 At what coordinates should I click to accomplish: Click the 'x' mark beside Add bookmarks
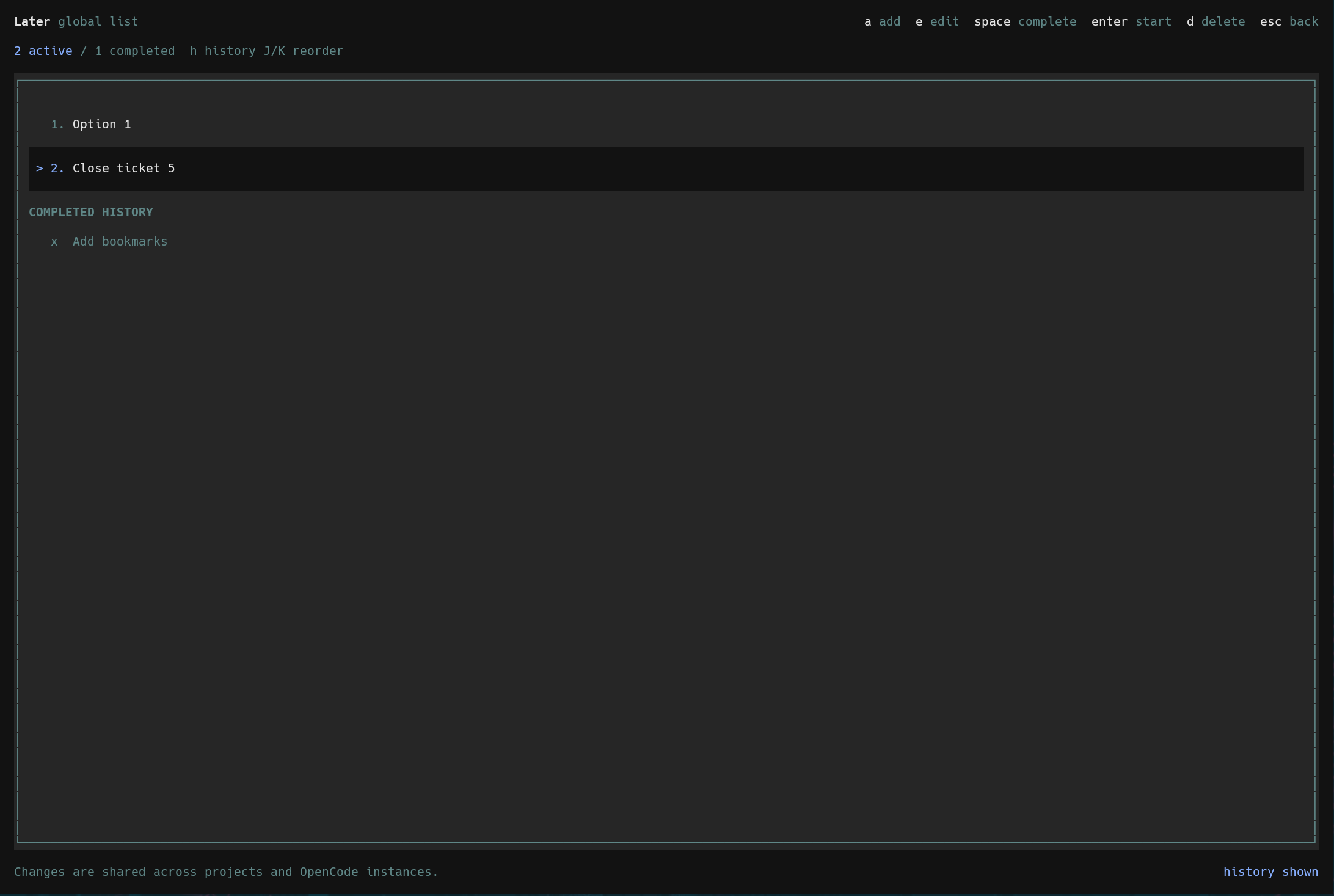pyautogui.click(x=54, y=242)
